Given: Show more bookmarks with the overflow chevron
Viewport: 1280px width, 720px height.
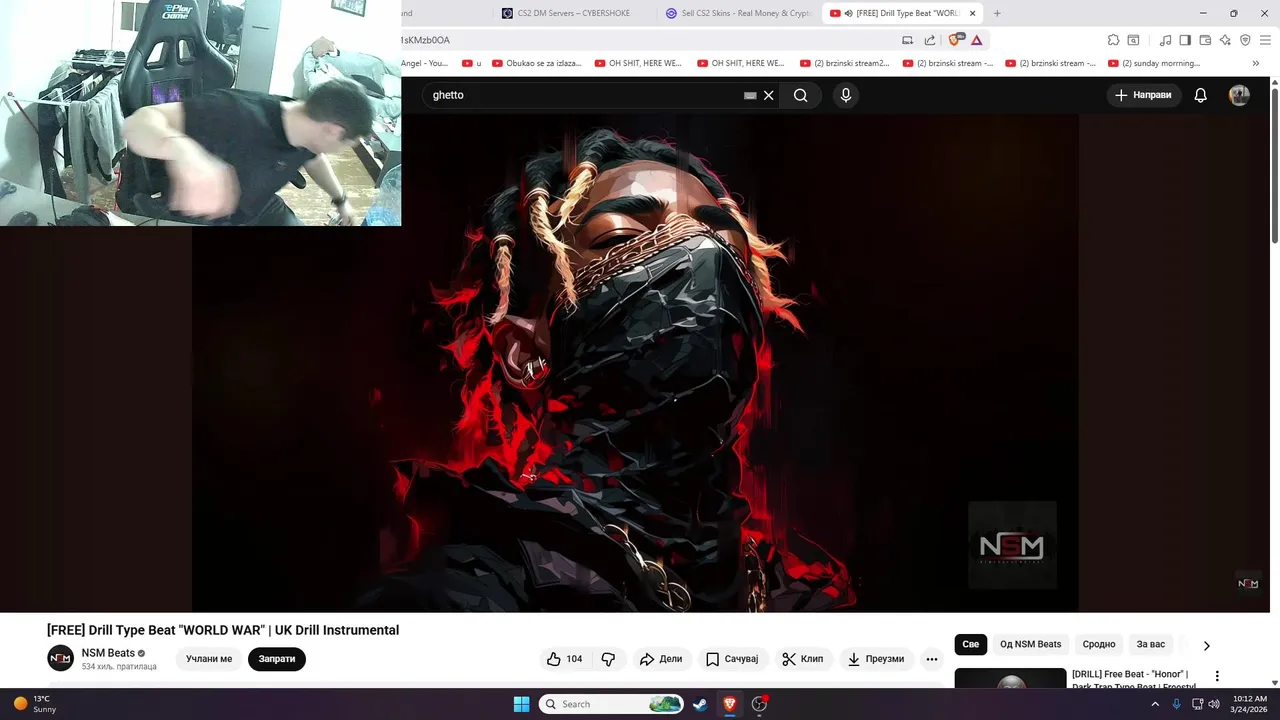Looking at the screenshot, I should coord(1256,63).
